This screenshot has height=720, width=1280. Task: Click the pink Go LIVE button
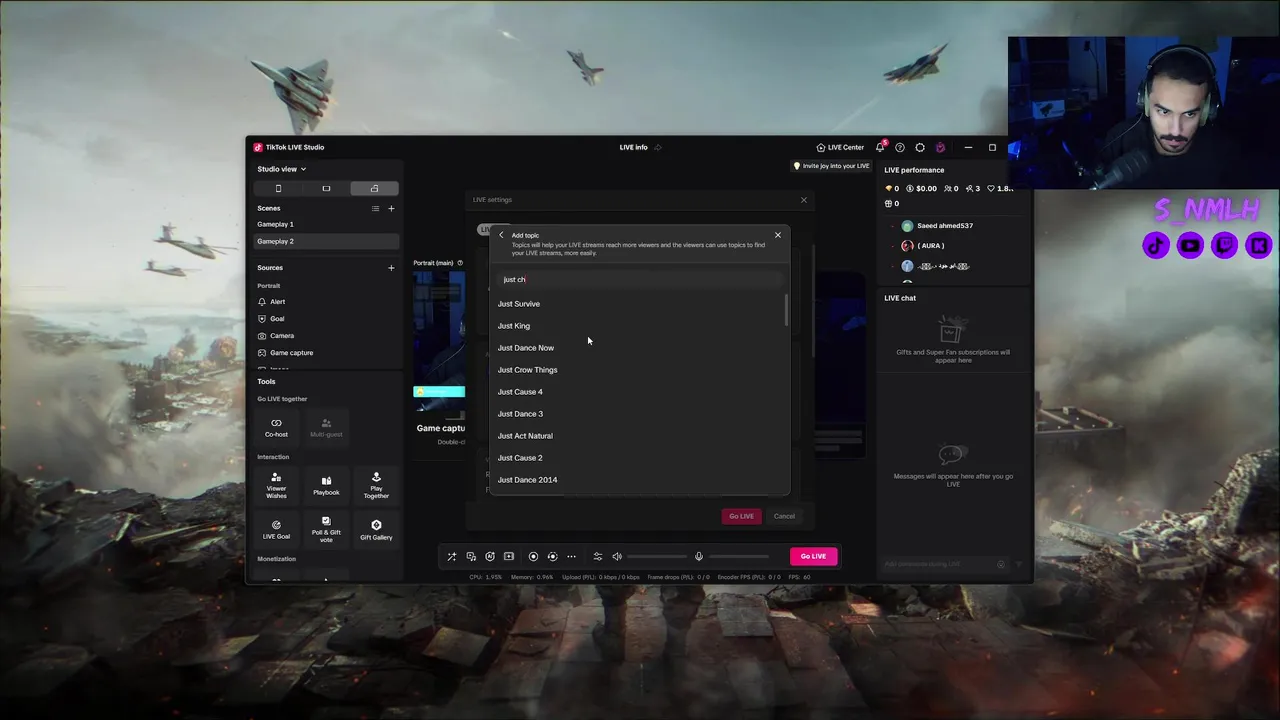813,556
